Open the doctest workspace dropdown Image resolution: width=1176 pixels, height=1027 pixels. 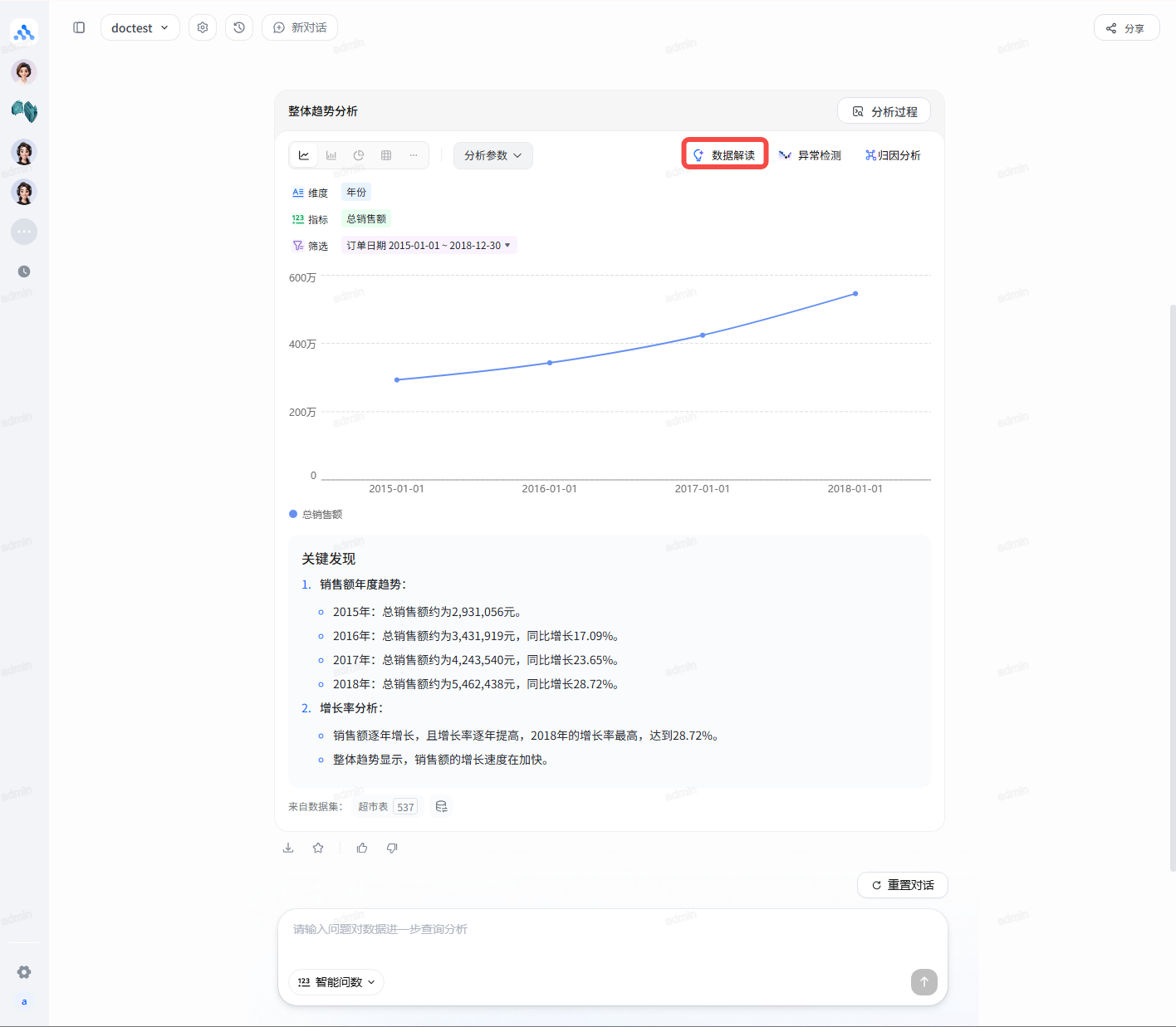coord(140,27)
